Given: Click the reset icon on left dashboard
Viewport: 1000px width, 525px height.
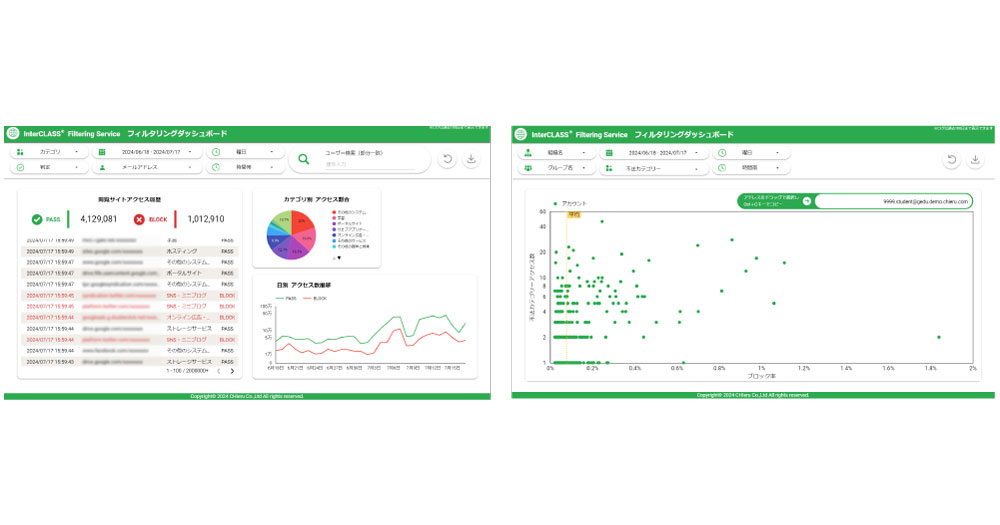Looking at the screenshot, I should [x=448, y=160].
